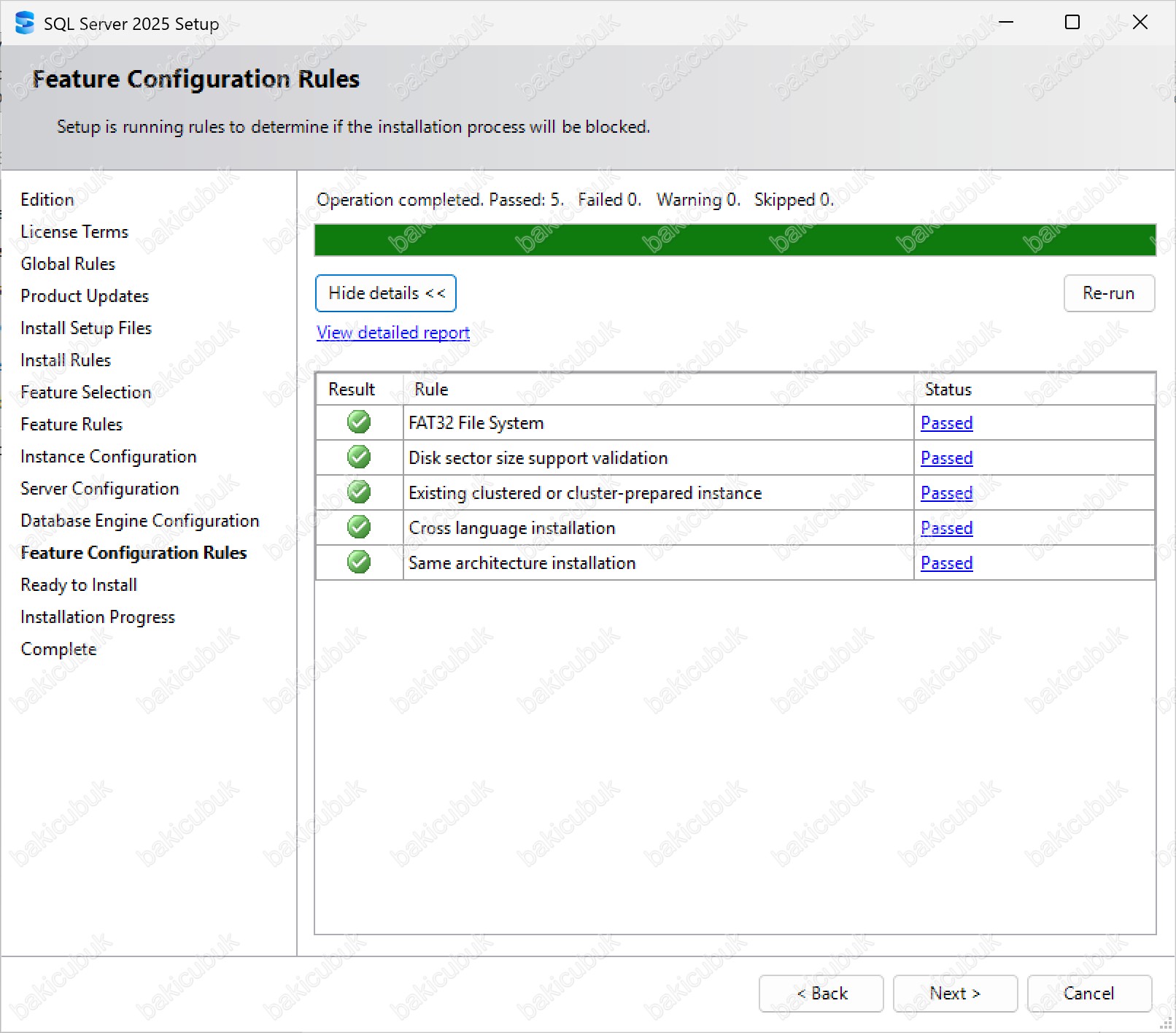Open Passed status link for FAT32 File System
Image resolution: width=1176 pixels, height=1033 pixels.
pos(946,423)
